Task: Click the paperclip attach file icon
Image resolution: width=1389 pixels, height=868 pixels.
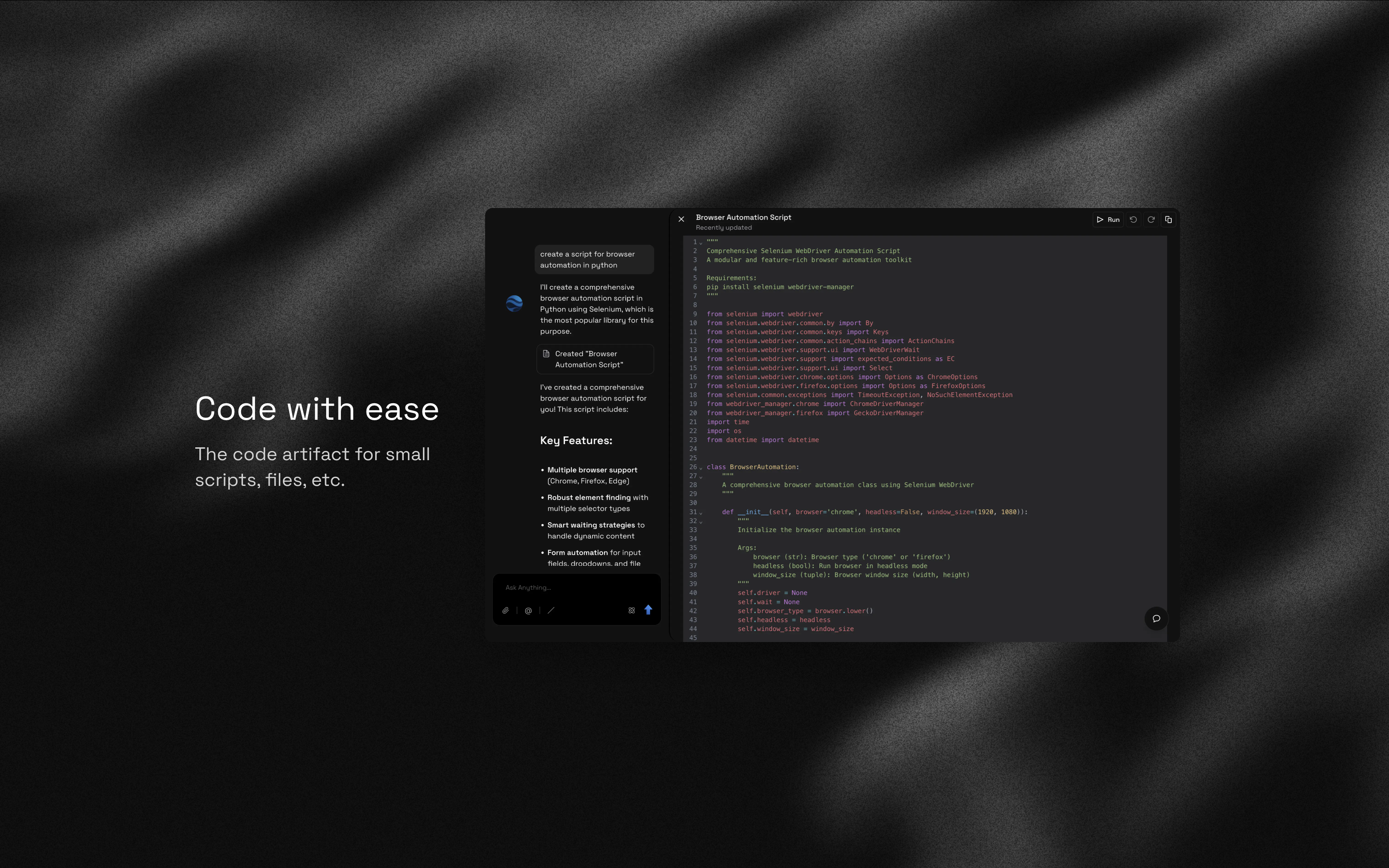Action: [505, 610]
